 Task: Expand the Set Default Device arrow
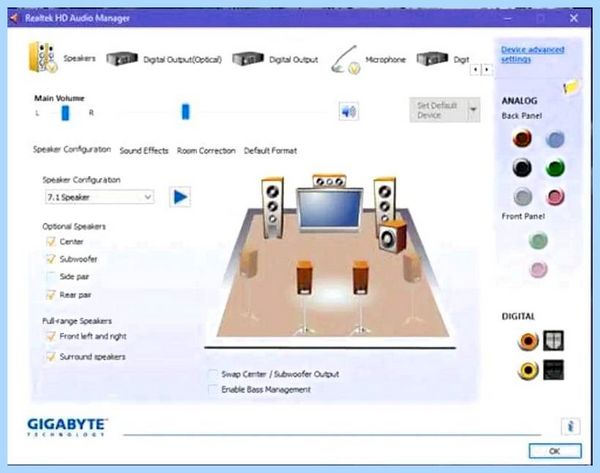473,110
